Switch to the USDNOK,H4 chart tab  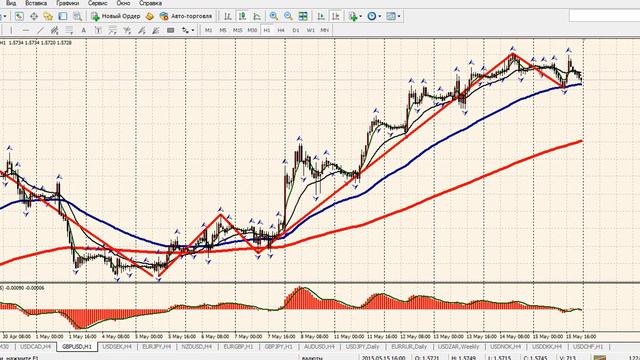pyautogui.click(x=506, y=347)
